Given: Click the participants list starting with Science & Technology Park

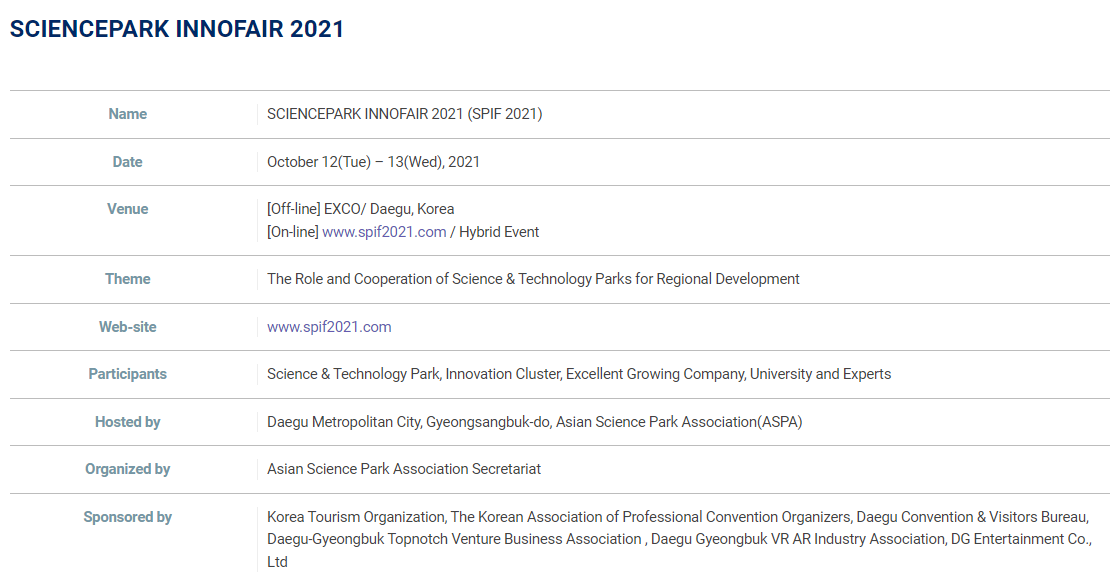Looking at the screenshot, I should click(578, 374).
